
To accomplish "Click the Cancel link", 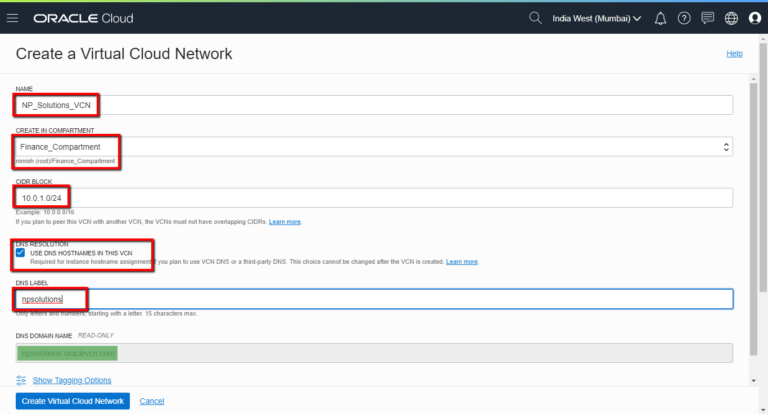I will [x=152, y=401].
